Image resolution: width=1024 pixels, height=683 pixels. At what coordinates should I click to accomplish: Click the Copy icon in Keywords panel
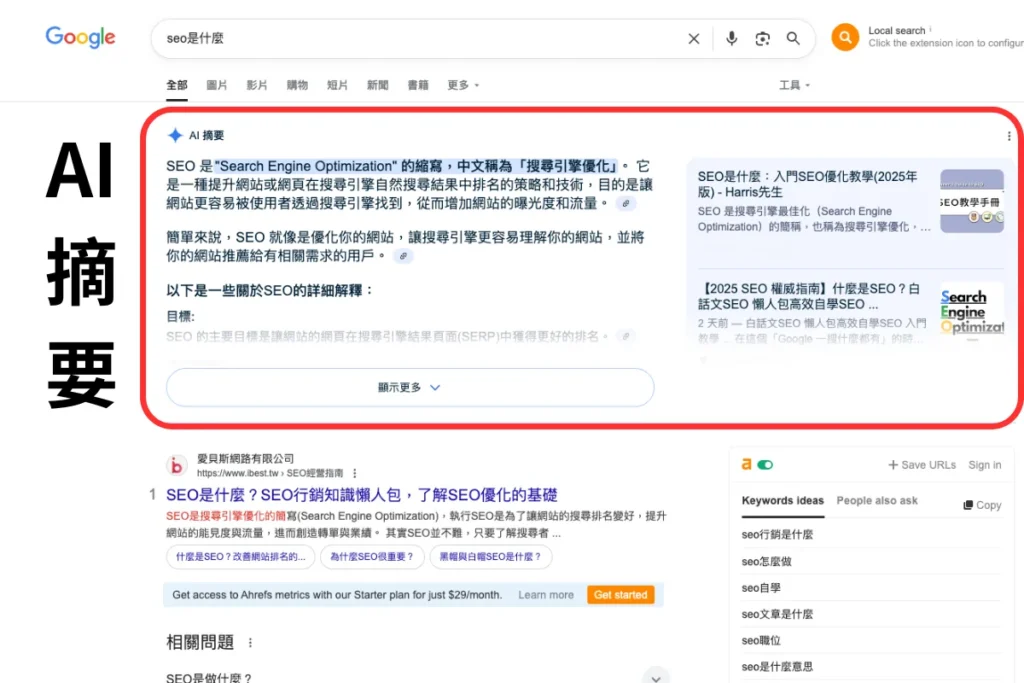click(968, 505)
